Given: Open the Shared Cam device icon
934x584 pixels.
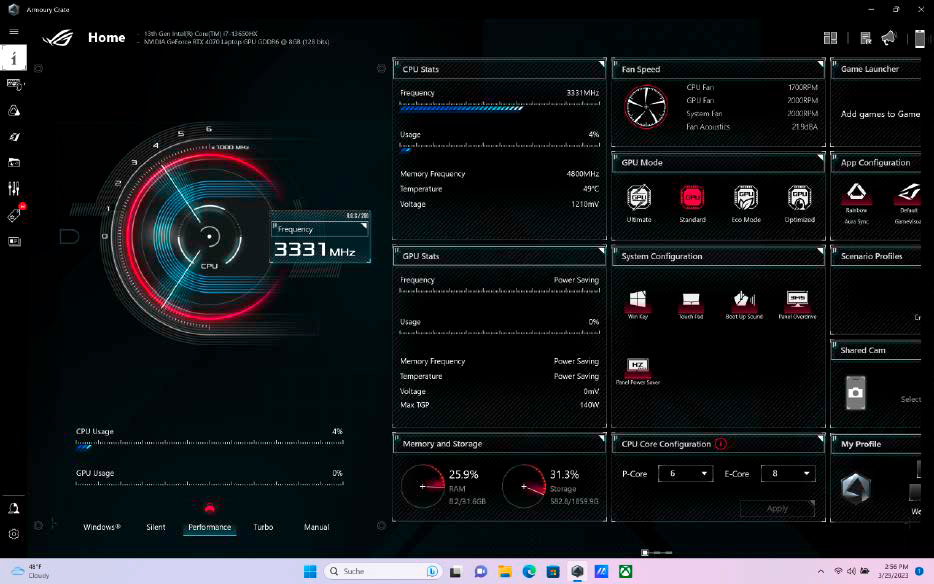Looking at the screenshot, I should [x=855, y=393].
